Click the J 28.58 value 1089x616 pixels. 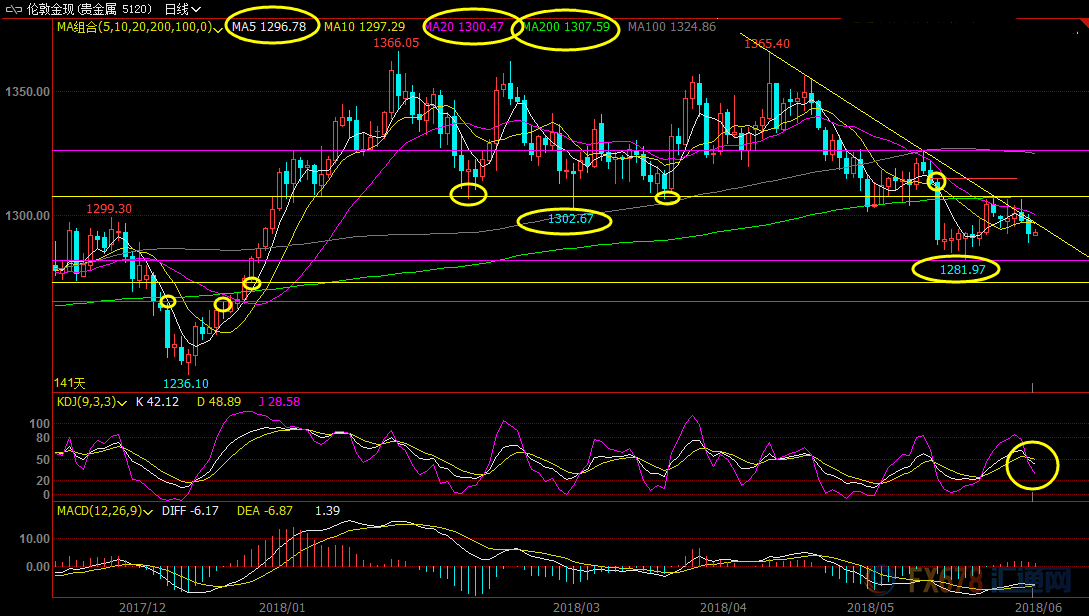point(279,402)
